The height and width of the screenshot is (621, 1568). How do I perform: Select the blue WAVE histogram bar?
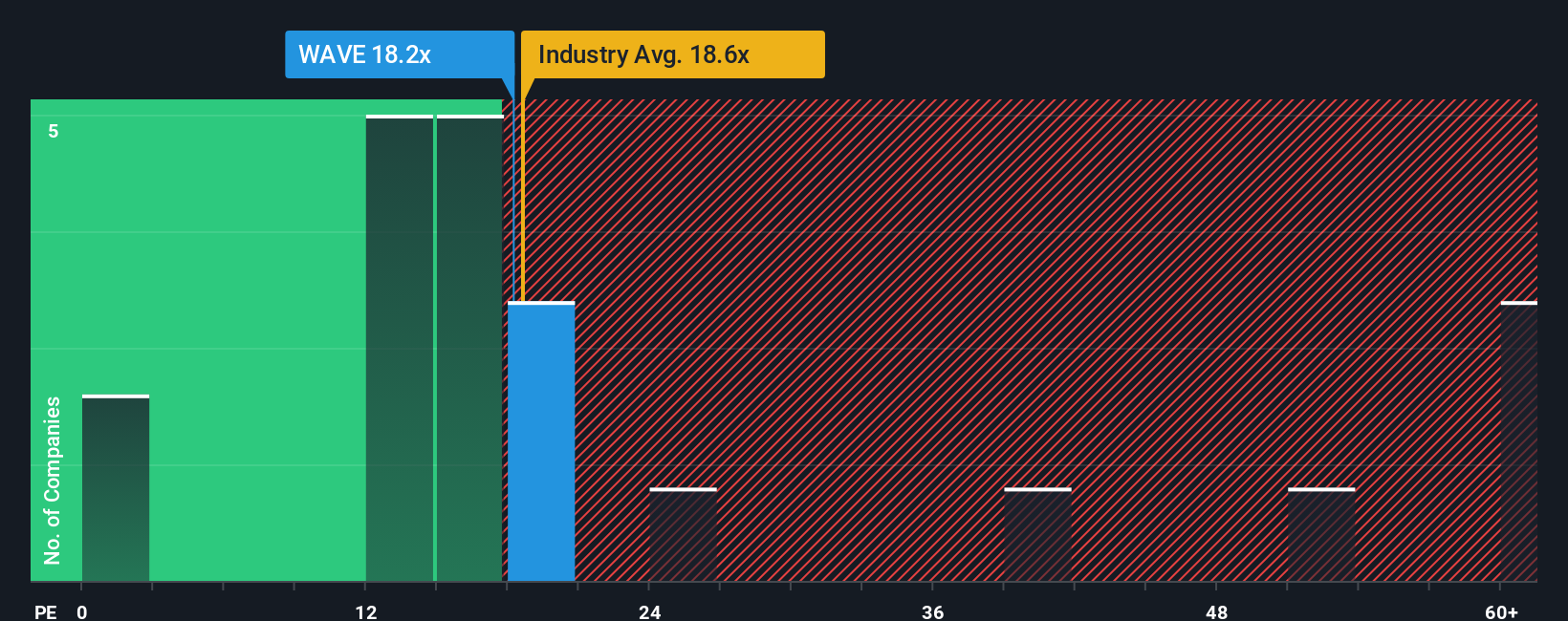click(x=541, y=441)
